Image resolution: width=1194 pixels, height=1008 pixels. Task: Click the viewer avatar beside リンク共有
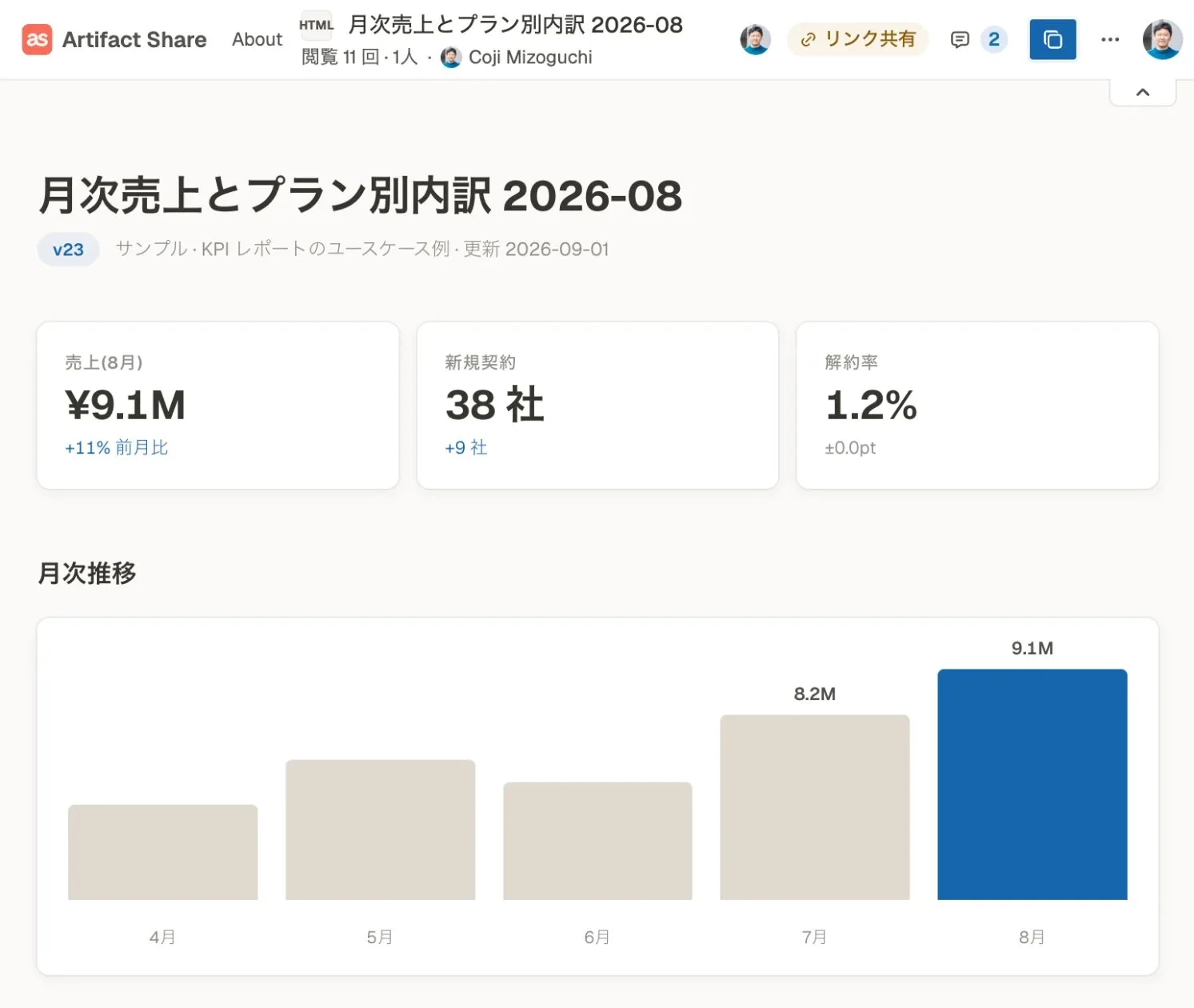click(755, 39)
